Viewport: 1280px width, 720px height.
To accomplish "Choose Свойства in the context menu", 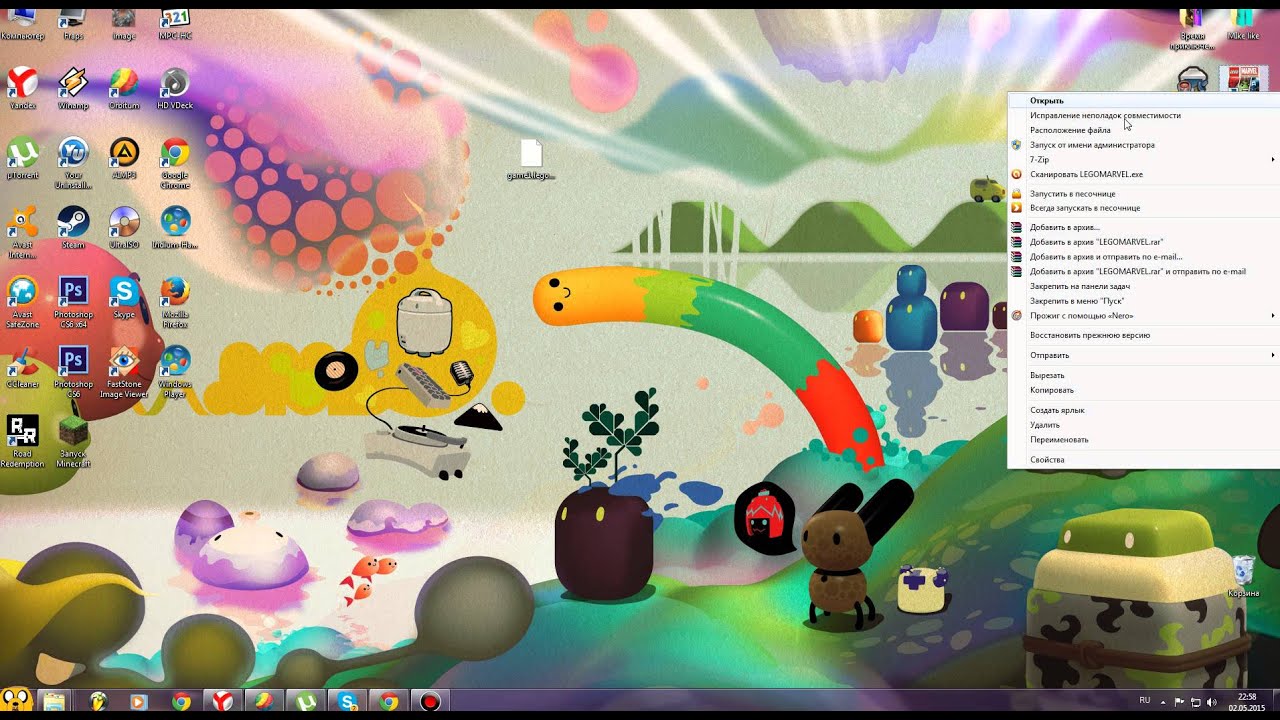I will pos(1143,460).
